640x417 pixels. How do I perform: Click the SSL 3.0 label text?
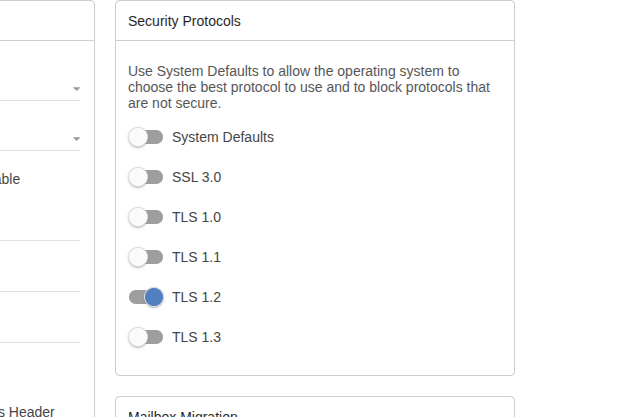(x=196, y=177)
